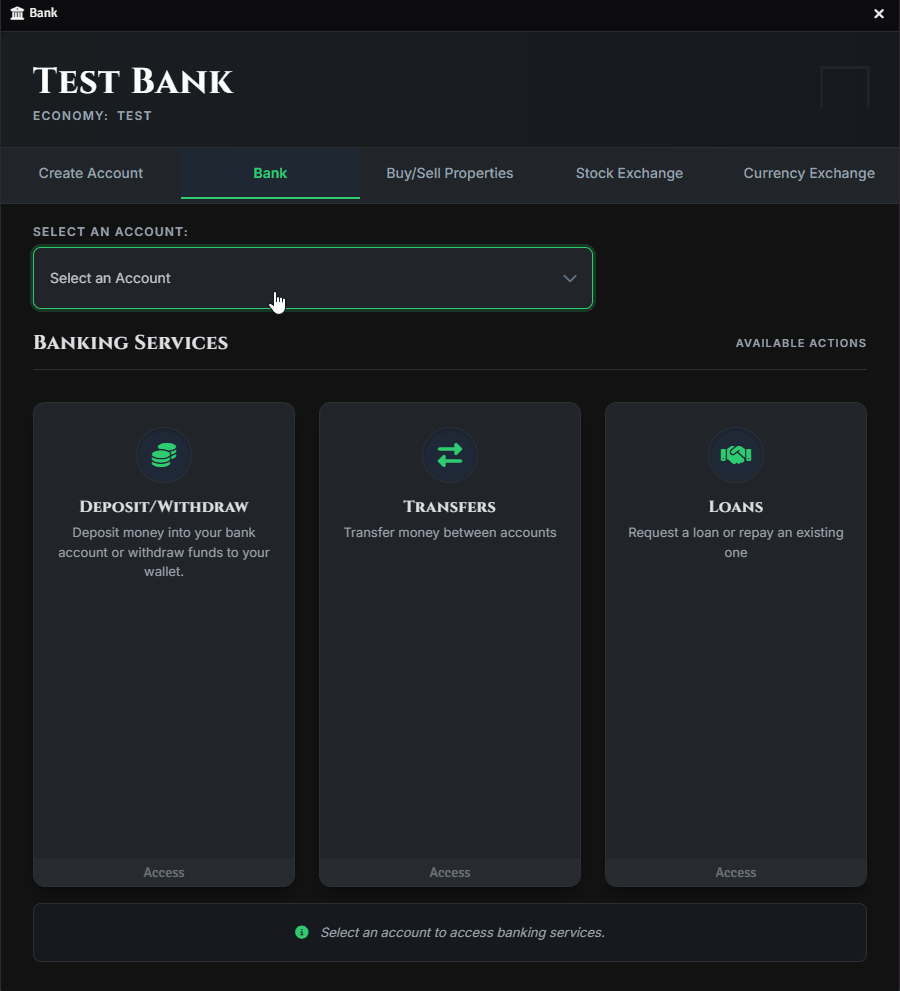This screenshot has height=991, width=900.
Task: Select the Bank tab
Action: [x=270, y=173]
